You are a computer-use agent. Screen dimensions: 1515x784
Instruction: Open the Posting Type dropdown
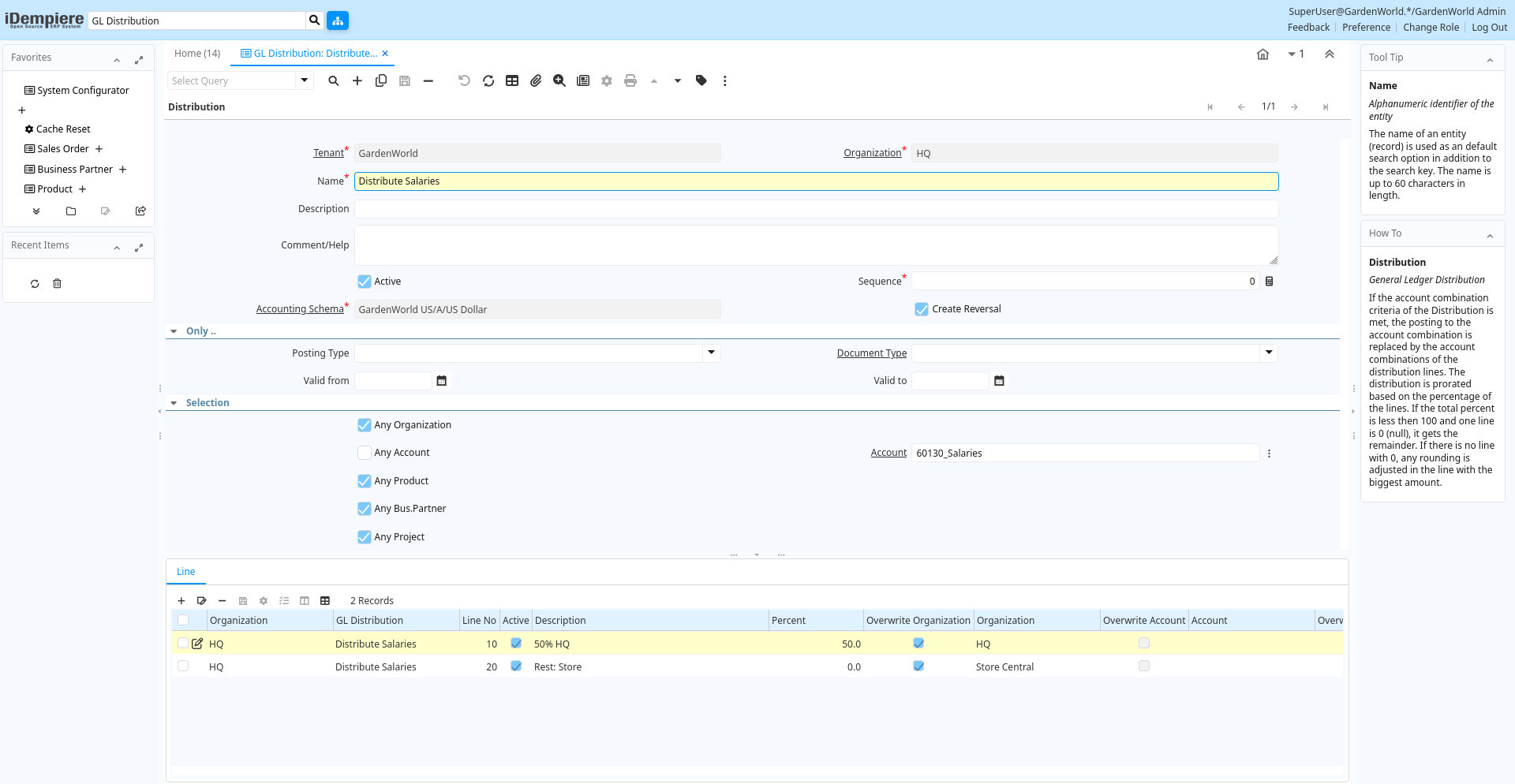click(712, 353)
